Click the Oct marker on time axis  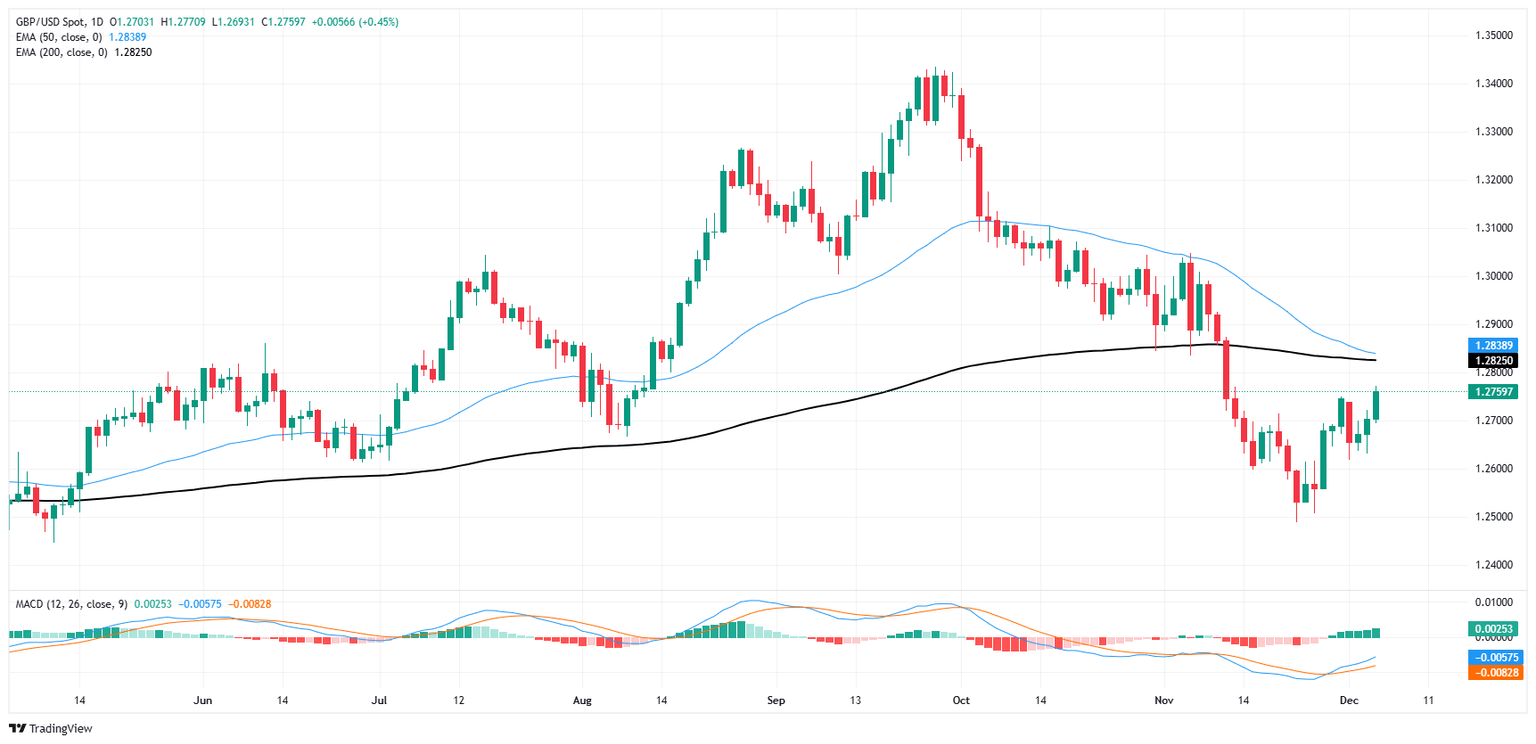pyautogui.click(x=962, y=700)
